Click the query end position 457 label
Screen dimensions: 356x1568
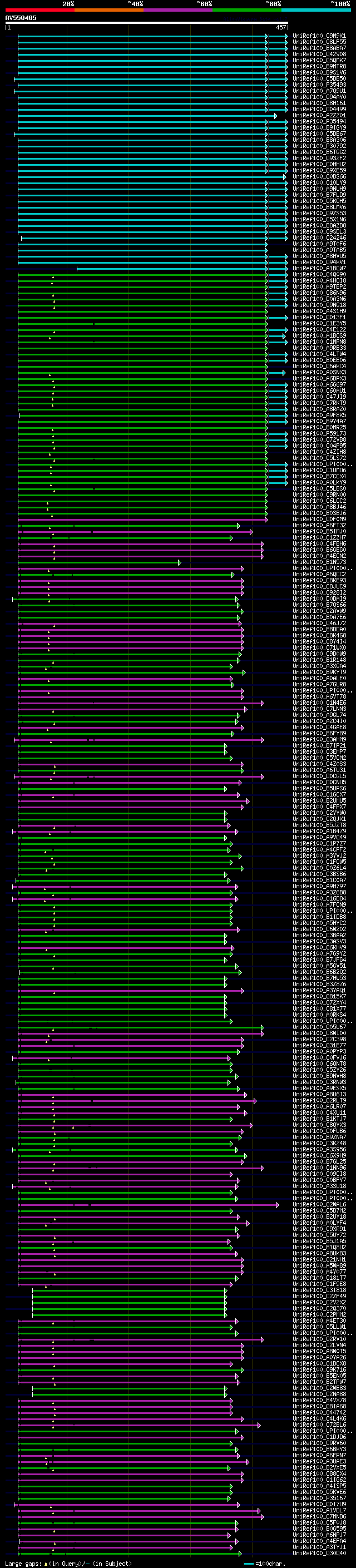[280, 27]
